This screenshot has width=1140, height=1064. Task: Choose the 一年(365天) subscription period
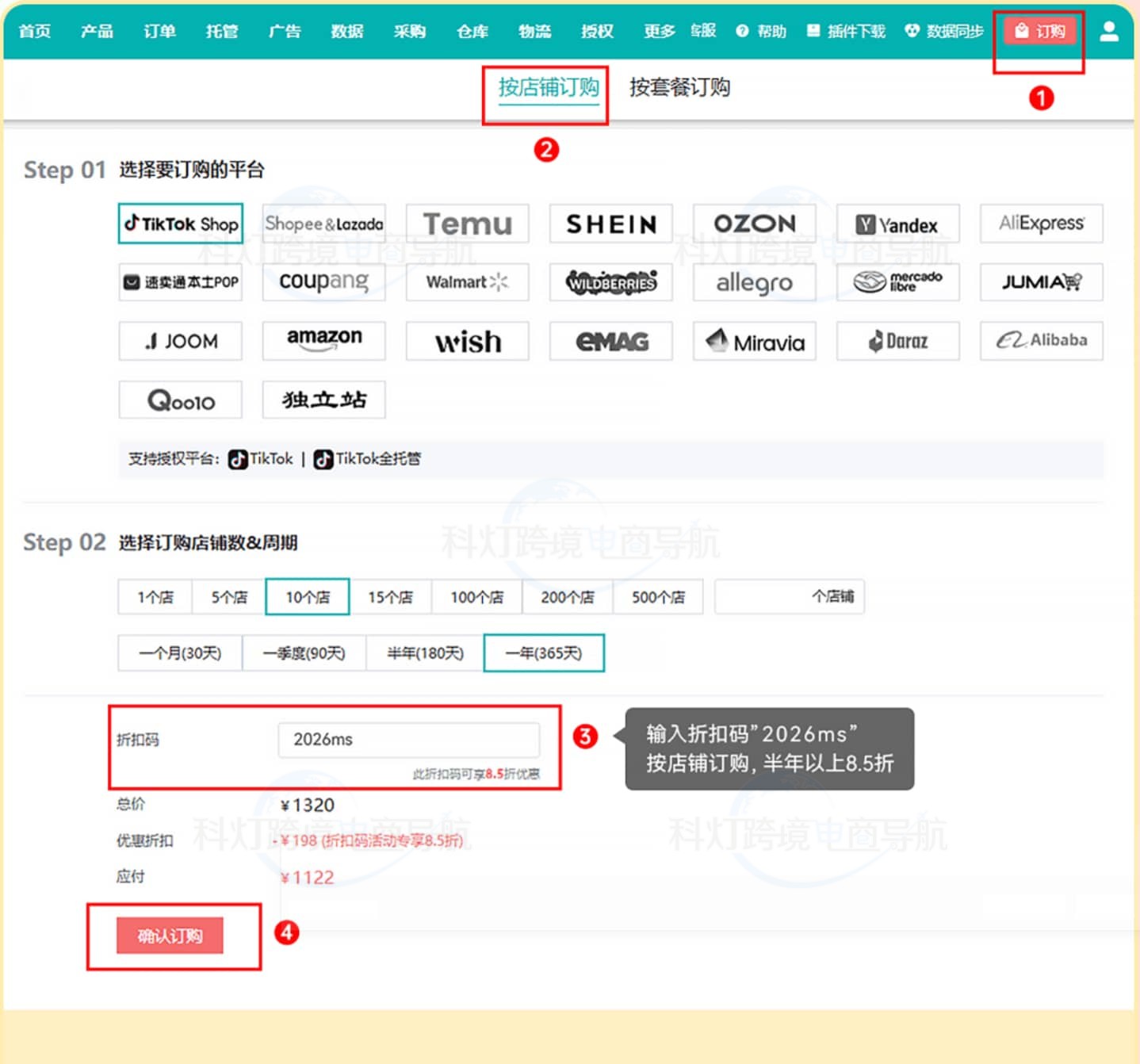tap(544, 653)
